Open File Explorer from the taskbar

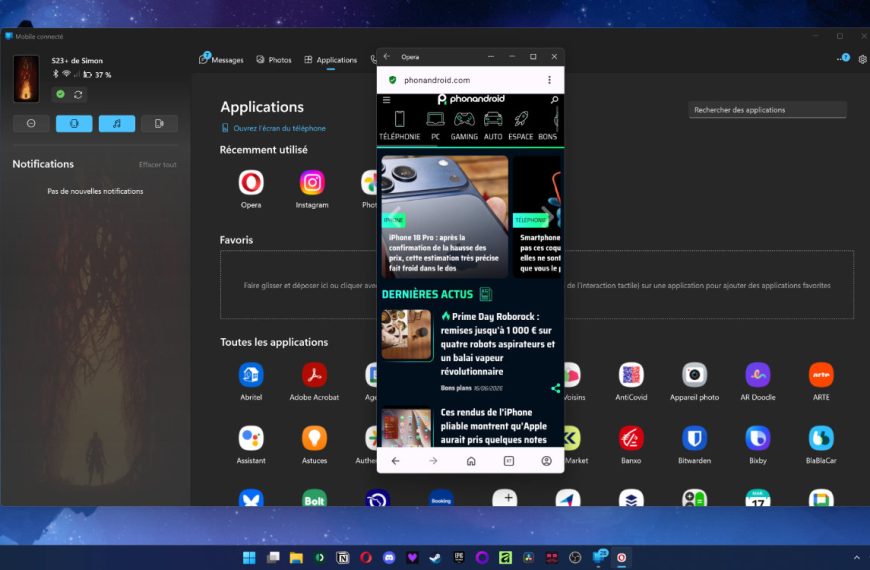pyautogui.click(x=296, y=557)
